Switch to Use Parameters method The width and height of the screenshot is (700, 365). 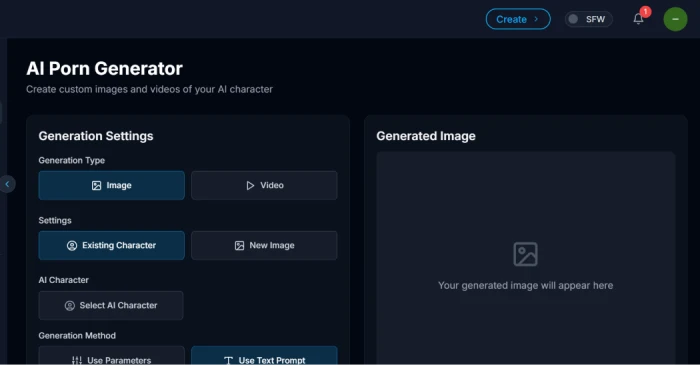click(x=112, y=356)
